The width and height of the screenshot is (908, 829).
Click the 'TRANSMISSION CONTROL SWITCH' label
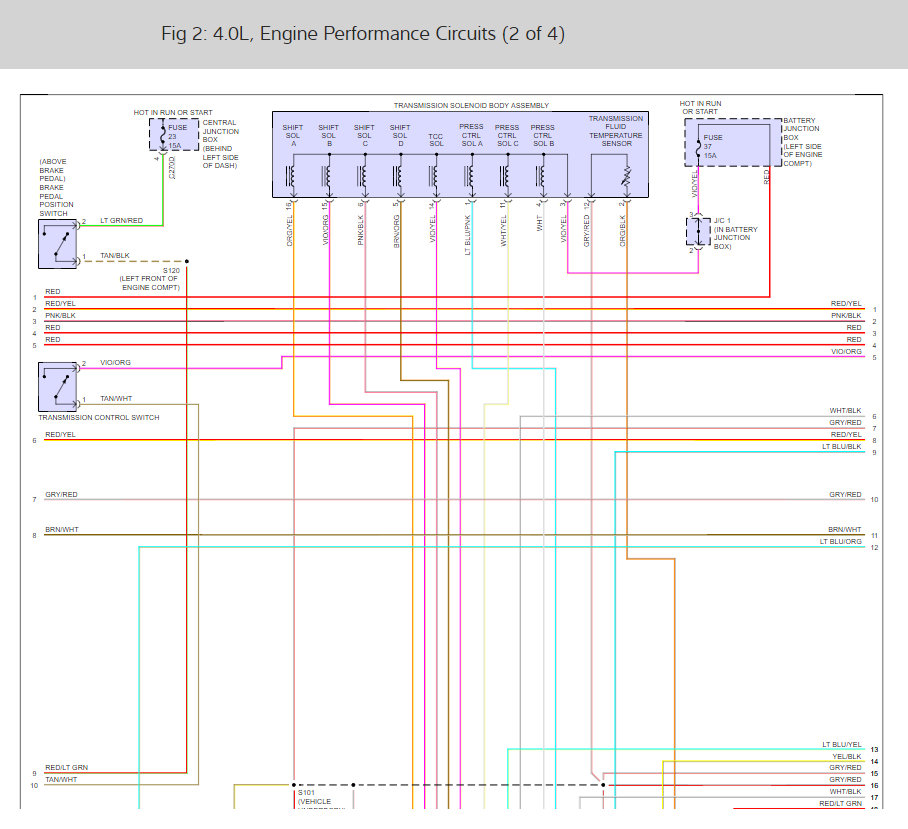click(x=98, y=417)
